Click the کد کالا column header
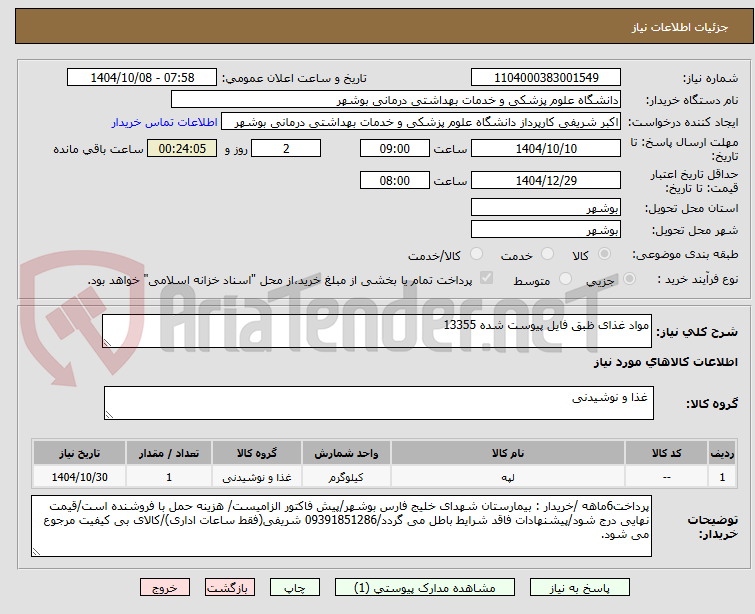This screenshot has height=614, width=755. (x=666, y=453)
